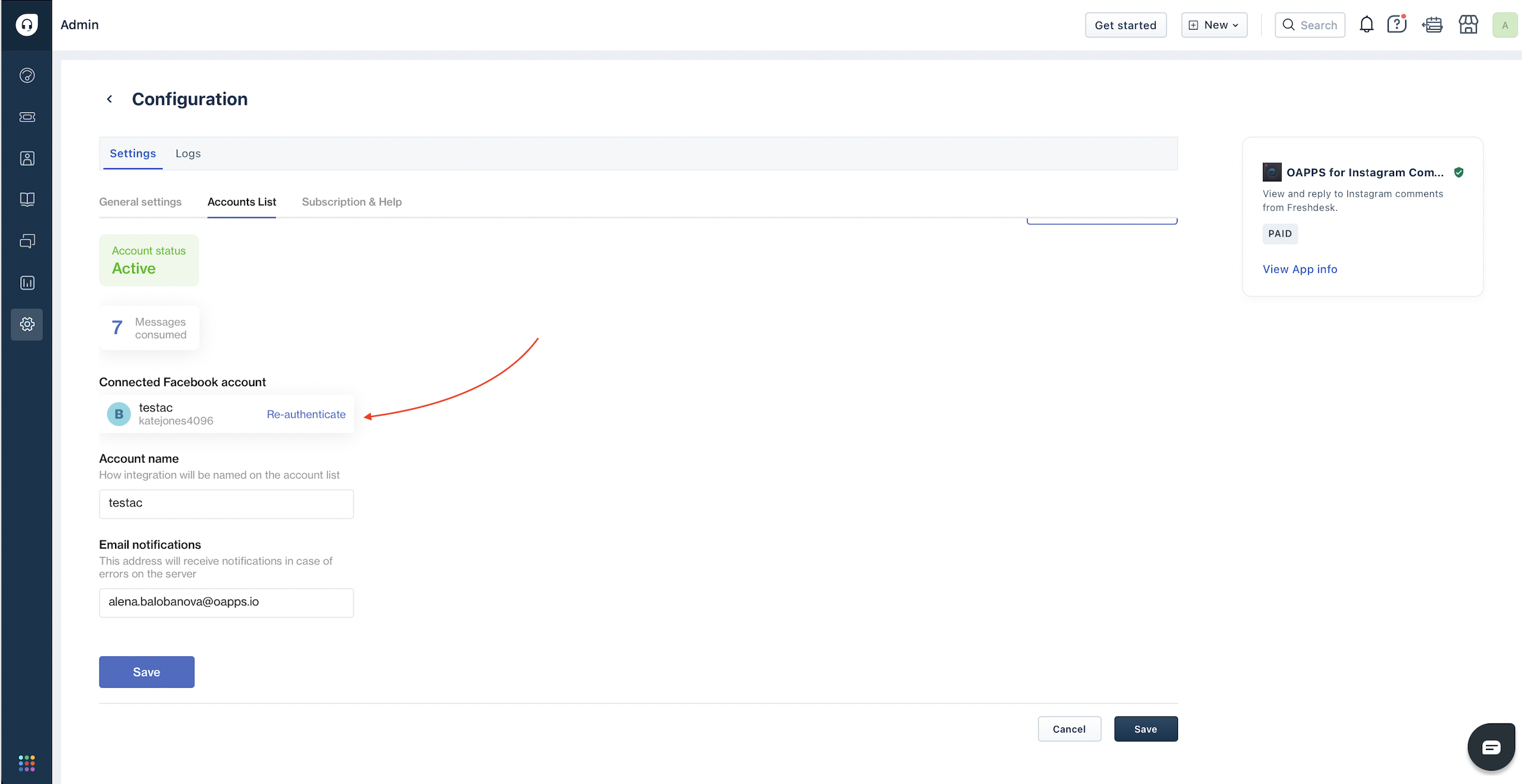Image resolution: width=1522 pixels, height=784 pixels.
Task: Focus the Search box in header
Action: pyautogui.click(x=1310, y=25)
